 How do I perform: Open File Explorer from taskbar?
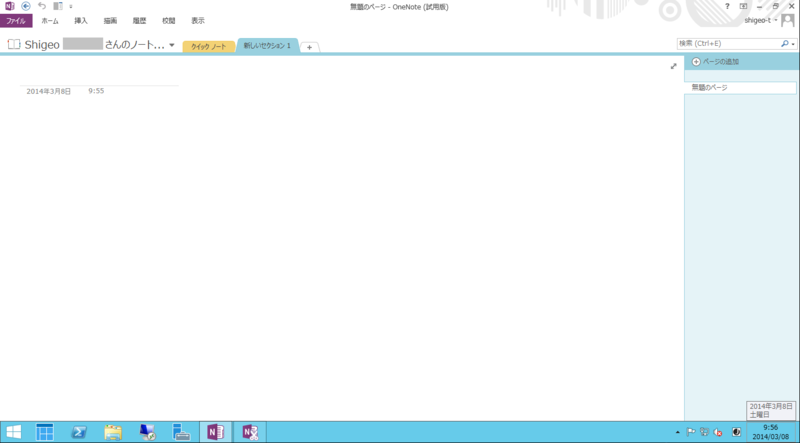coord(113,432)
